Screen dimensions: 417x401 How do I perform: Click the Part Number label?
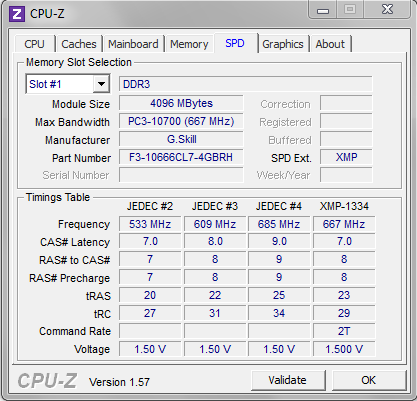(82, 158)
